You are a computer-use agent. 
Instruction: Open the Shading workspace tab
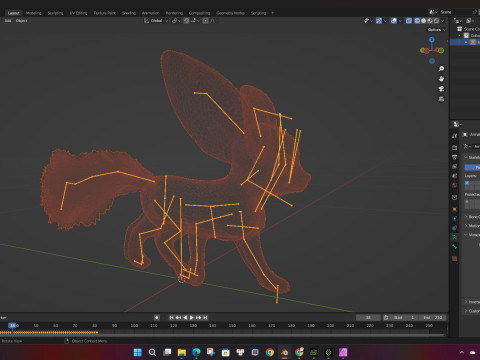[x=129, y=13]
